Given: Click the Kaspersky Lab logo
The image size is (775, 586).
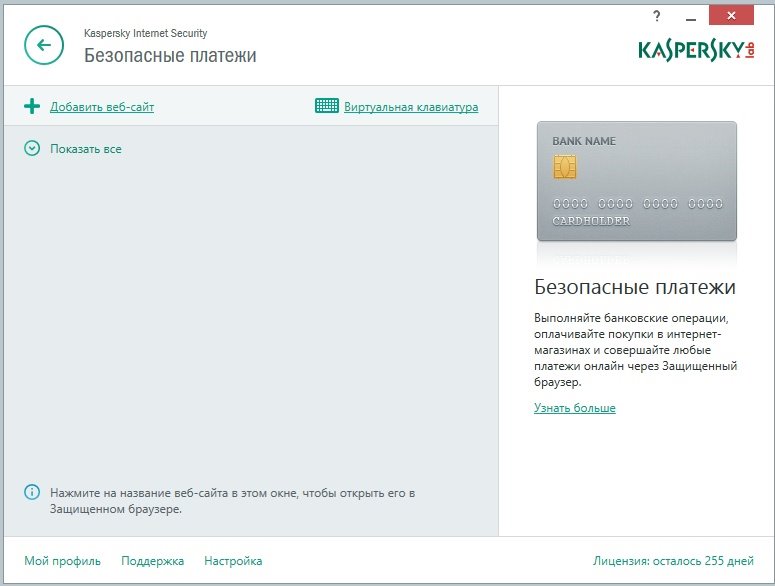Looking at the screenshot, I should 696,50.
